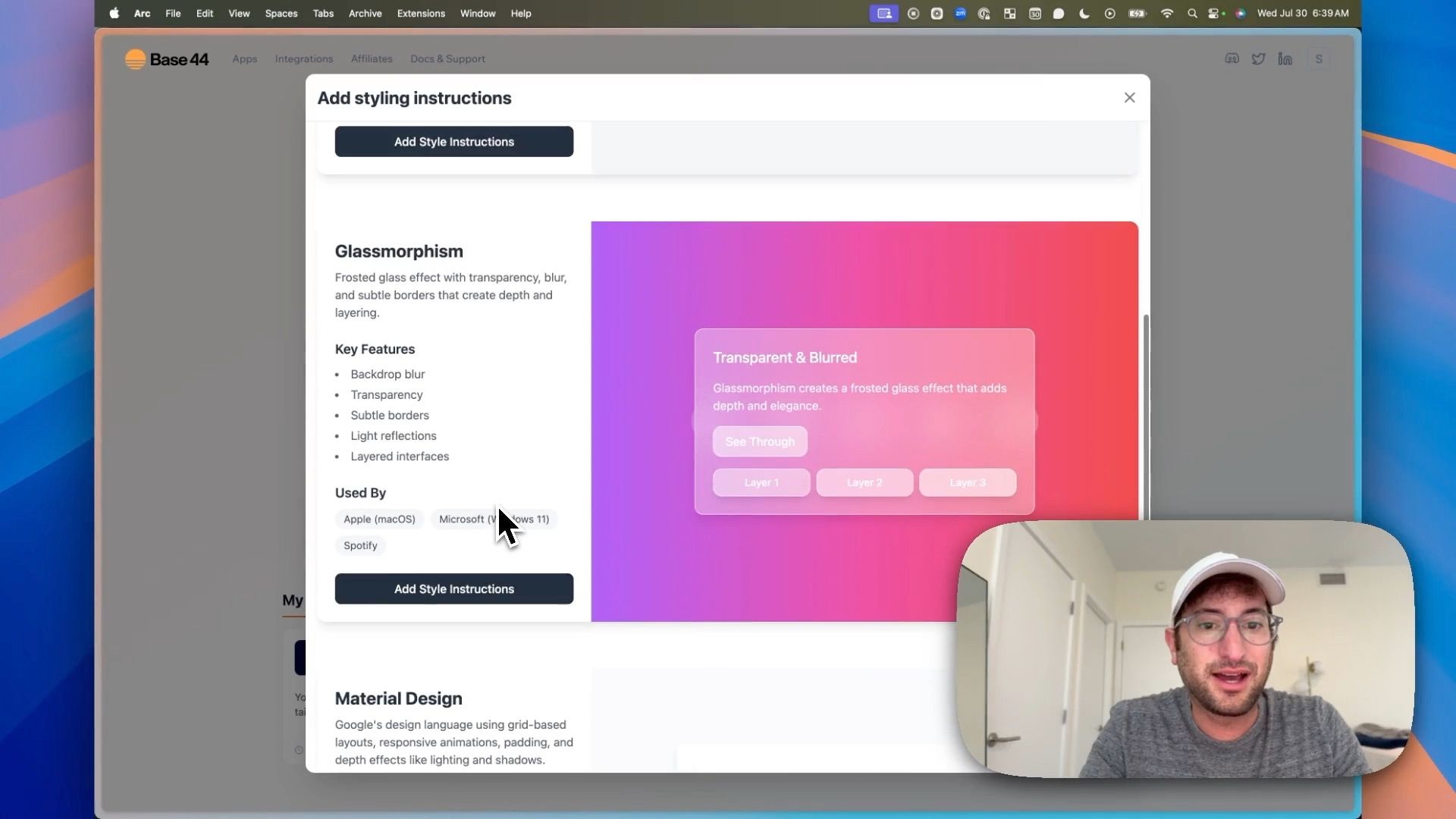This screenshot has width=1456, height=819.
Task: Open the Extensions menu
Action: (421, 13)
